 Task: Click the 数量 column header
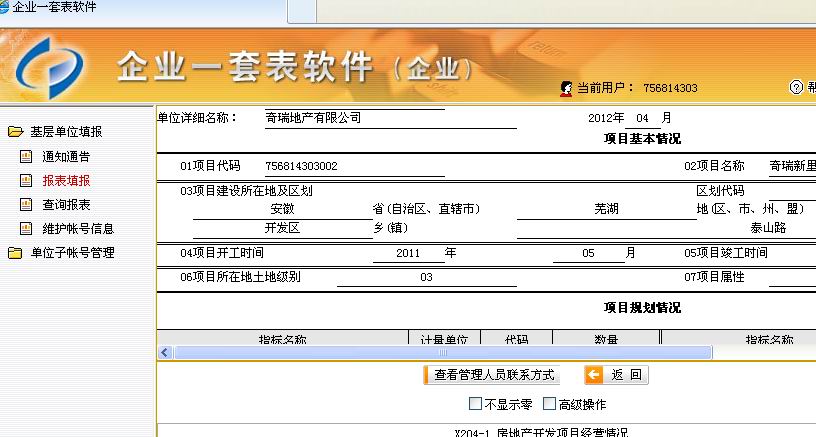click(606, 339)
